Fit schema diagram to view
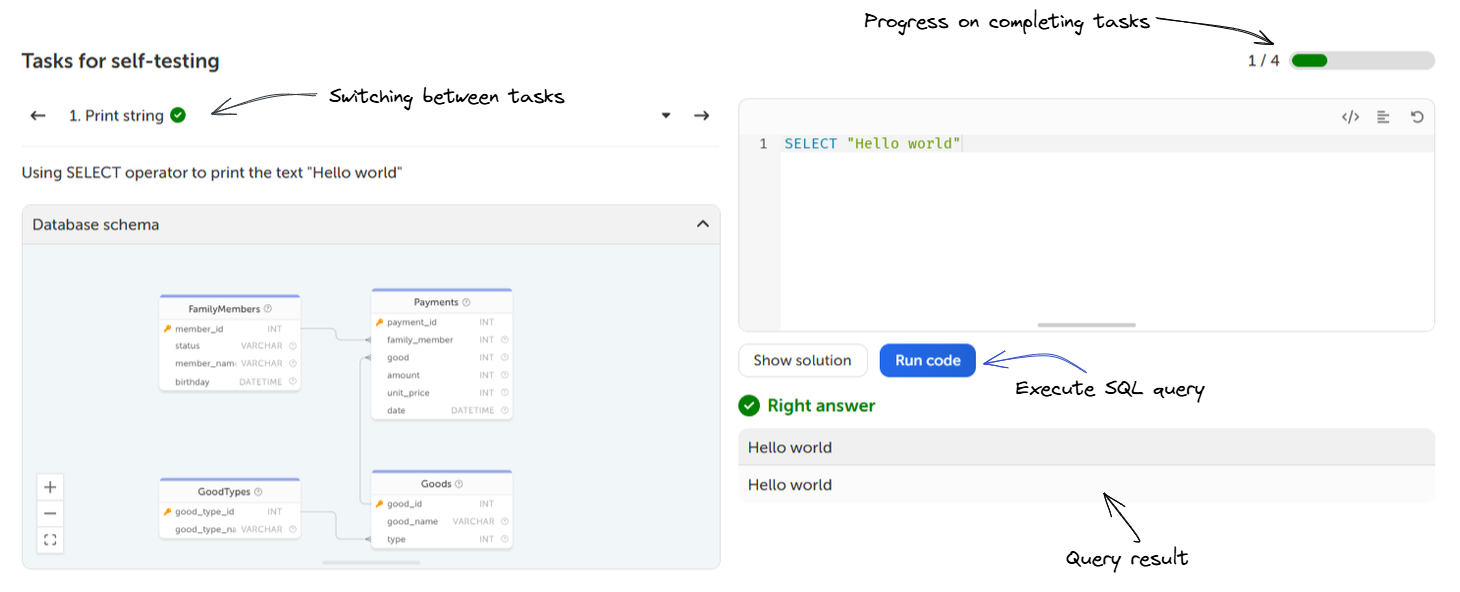 click(x=50, y=540)
